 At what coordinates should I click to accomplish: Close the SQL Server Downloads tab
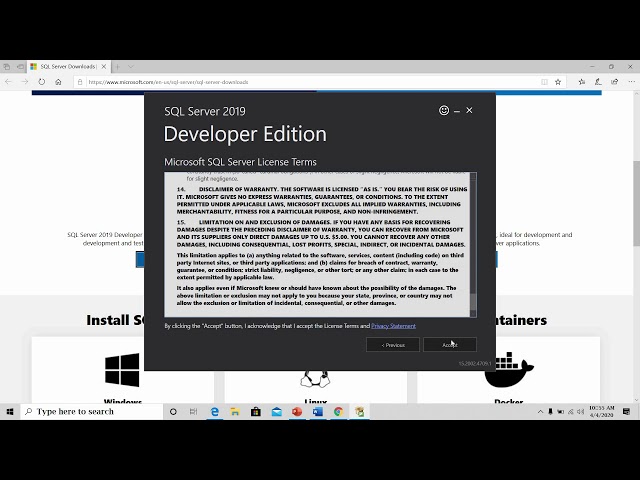click(104, 67)
